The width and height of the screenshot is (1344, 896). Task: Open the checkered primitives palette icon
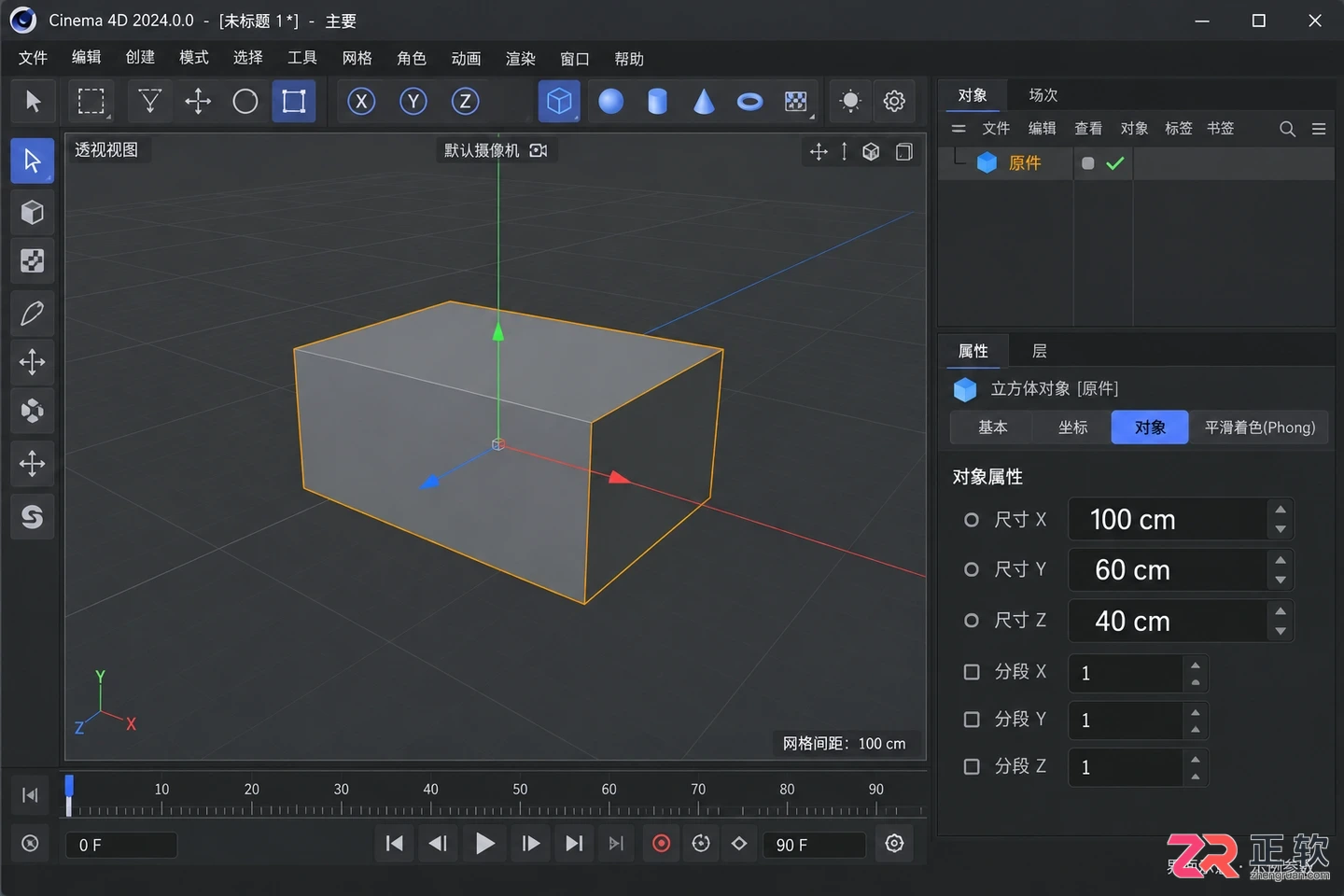point(796,101)
